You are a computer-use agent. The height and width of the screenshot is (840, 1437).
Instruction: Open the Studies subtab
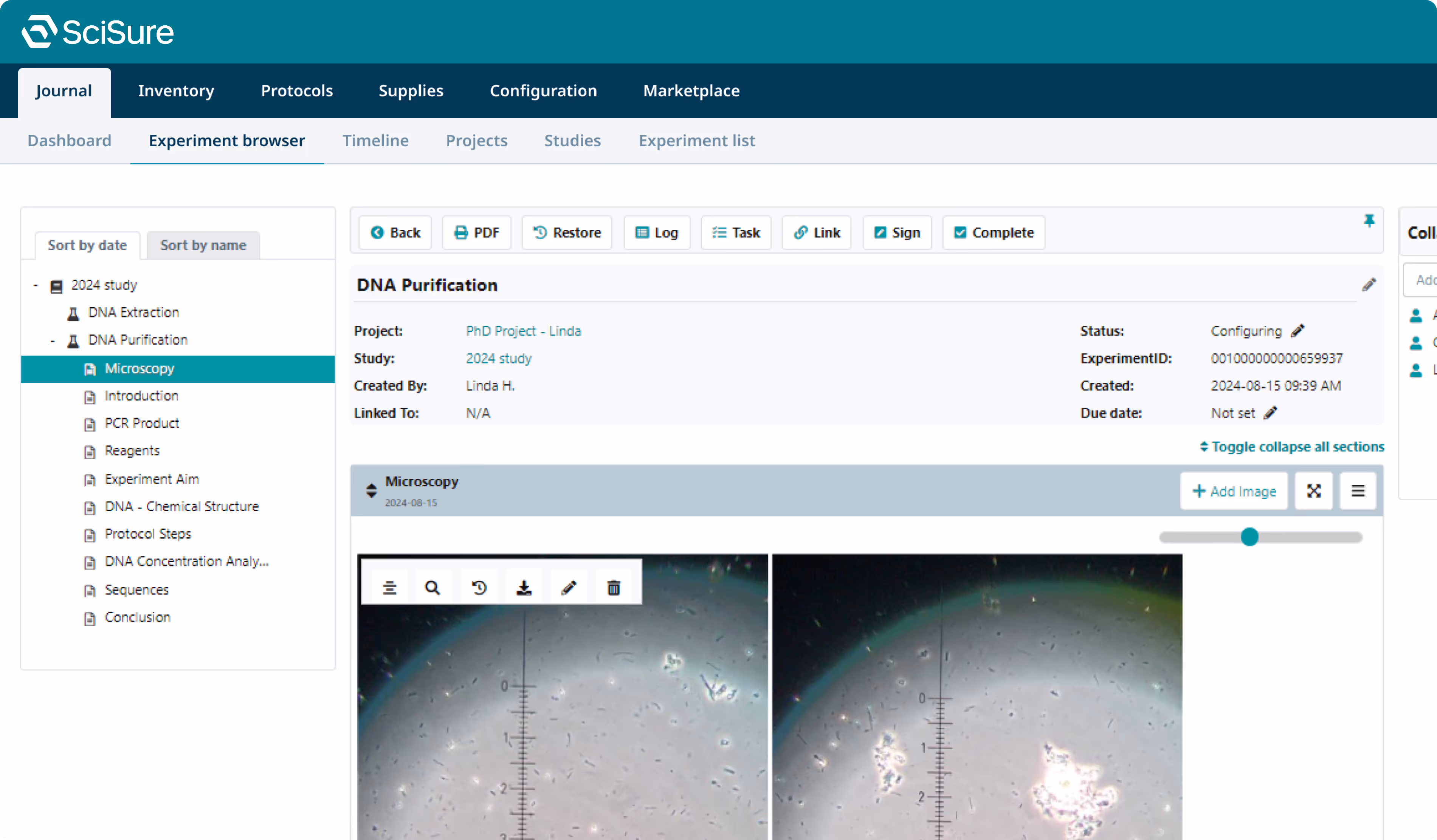572,140
